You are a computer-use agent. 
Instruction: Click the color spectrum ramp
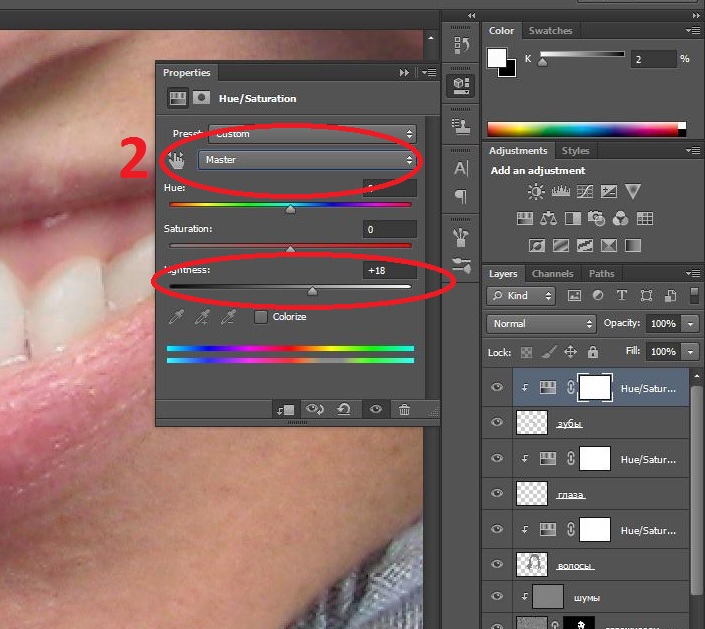tap(587, 129)
